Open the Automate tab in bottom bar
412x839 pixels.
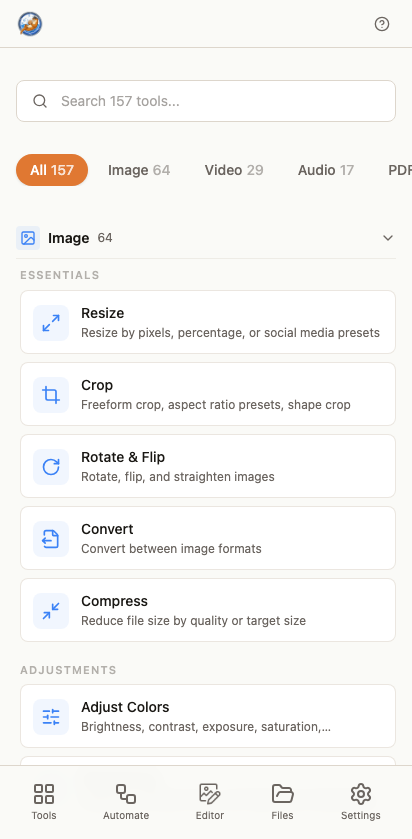point(126,802)
